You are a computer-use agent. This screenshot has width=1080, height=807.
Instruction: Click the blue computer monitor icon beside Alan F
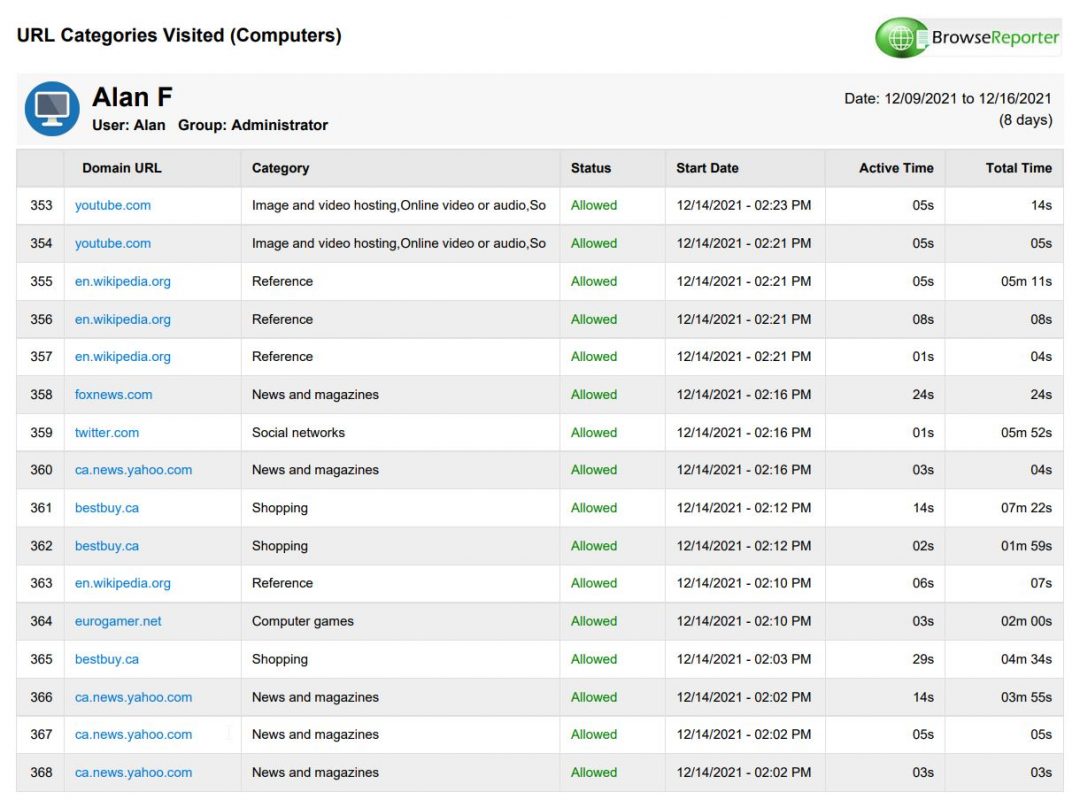[51, 110]
